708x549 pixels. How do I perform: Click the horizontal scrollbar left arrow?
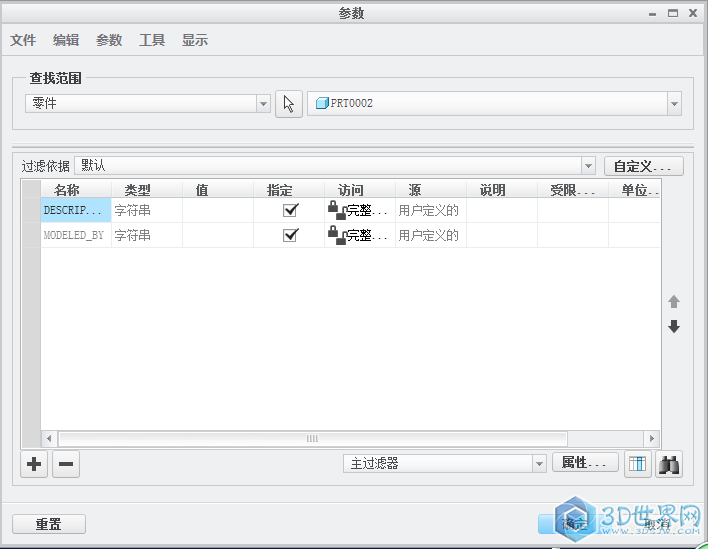click(49, 438)
